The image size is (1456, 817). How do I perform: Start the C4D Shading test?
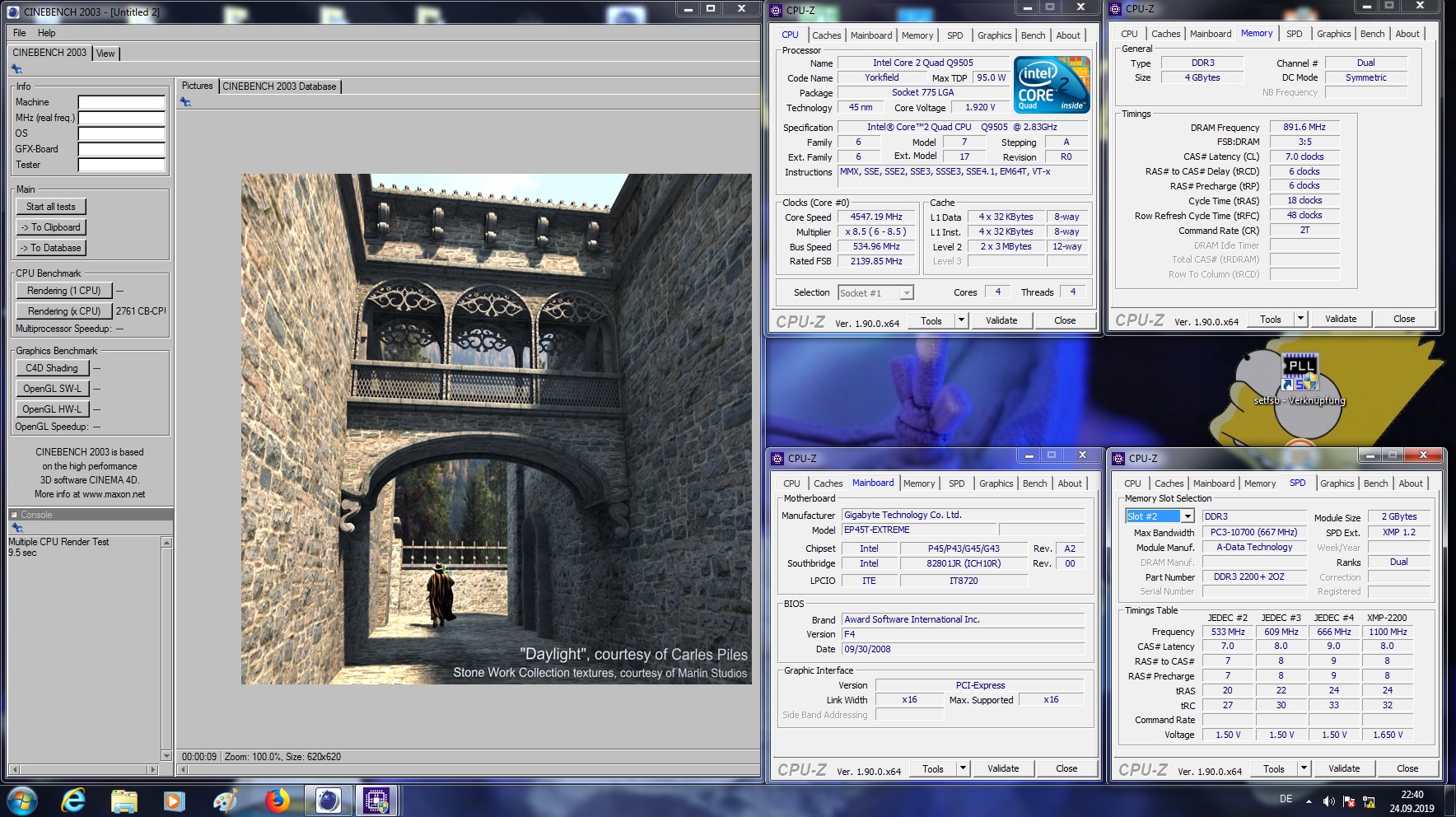(x=51, y=368)
